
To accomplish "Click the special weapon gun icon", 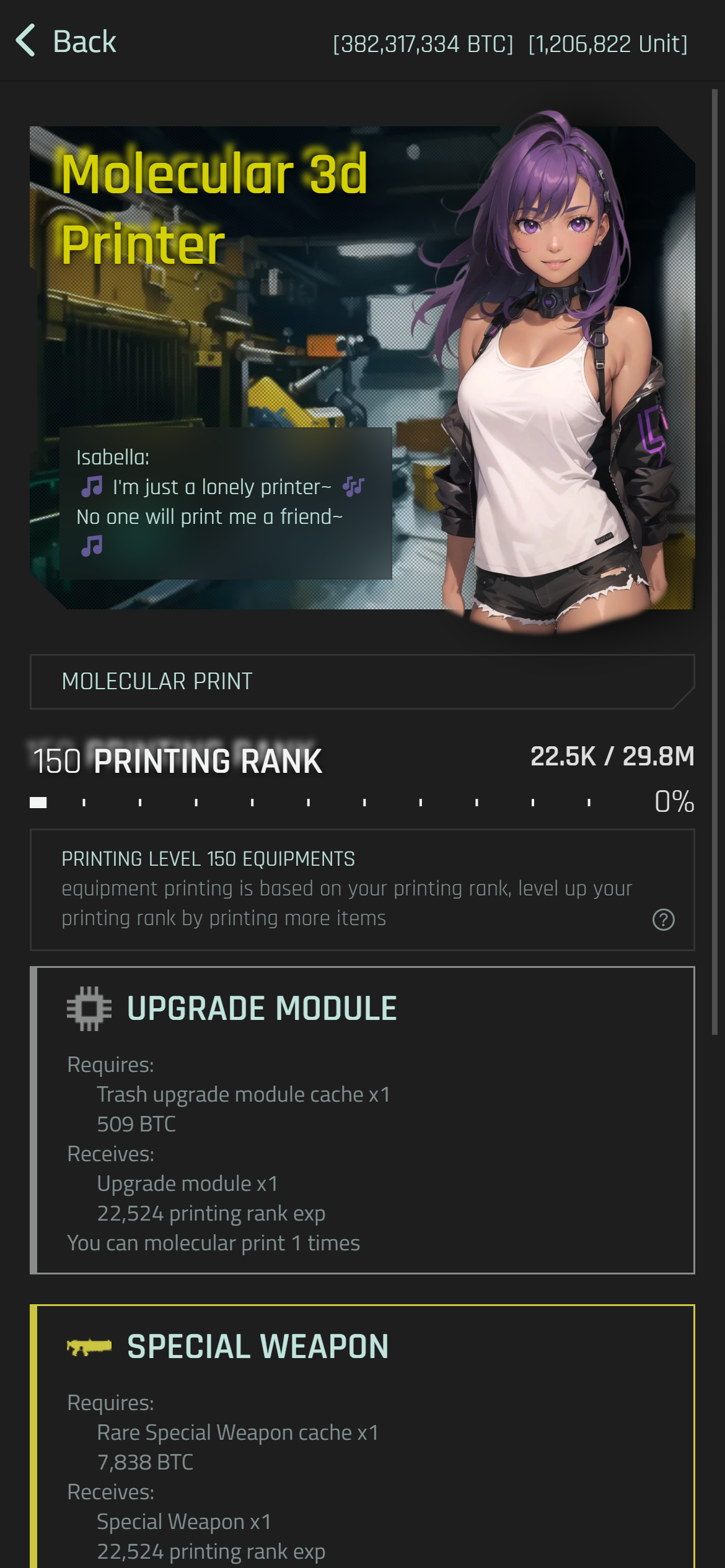I will coord(89,1346).
